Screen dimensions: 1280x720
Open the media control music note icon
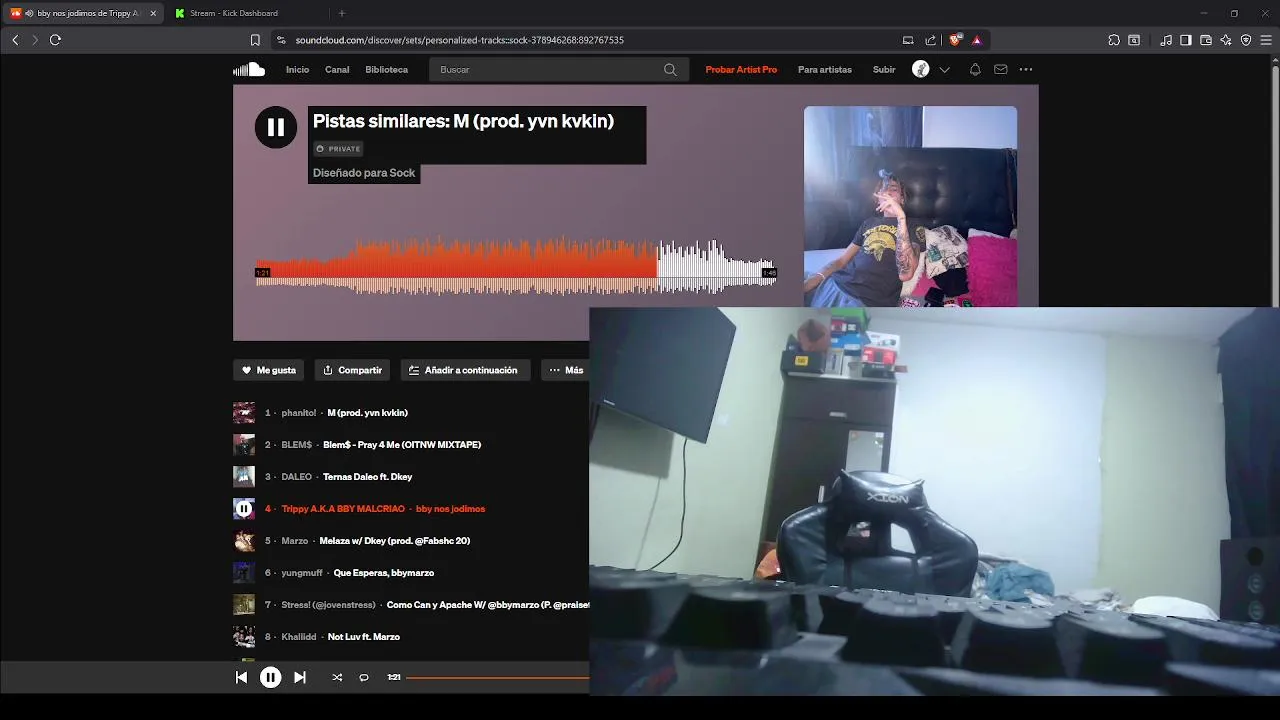1166,40
